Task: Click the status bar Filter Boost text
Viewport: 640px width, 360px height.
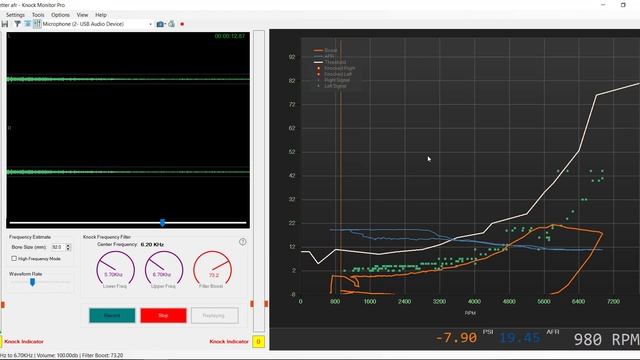Action: tap(102, 356)
